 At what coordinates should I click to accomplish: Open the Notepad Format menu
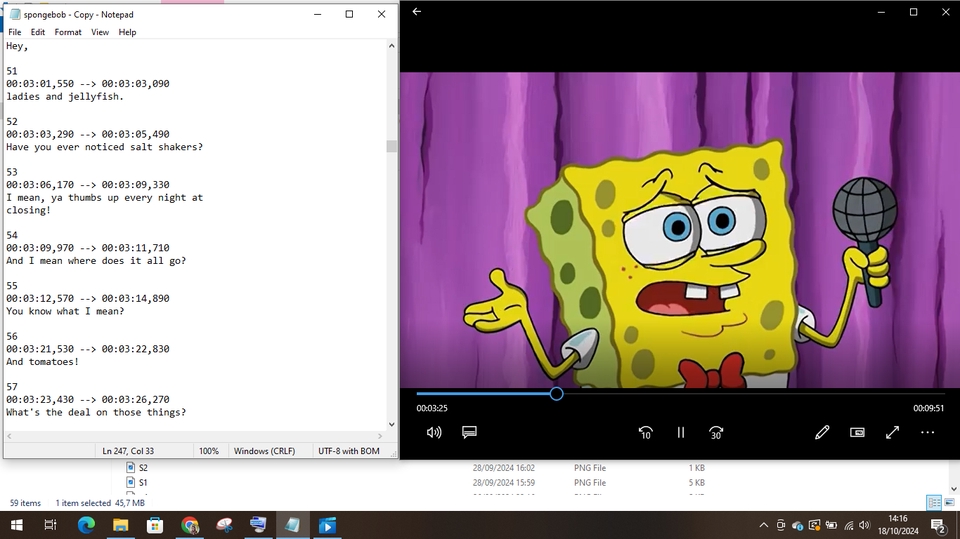pos(68,32)
